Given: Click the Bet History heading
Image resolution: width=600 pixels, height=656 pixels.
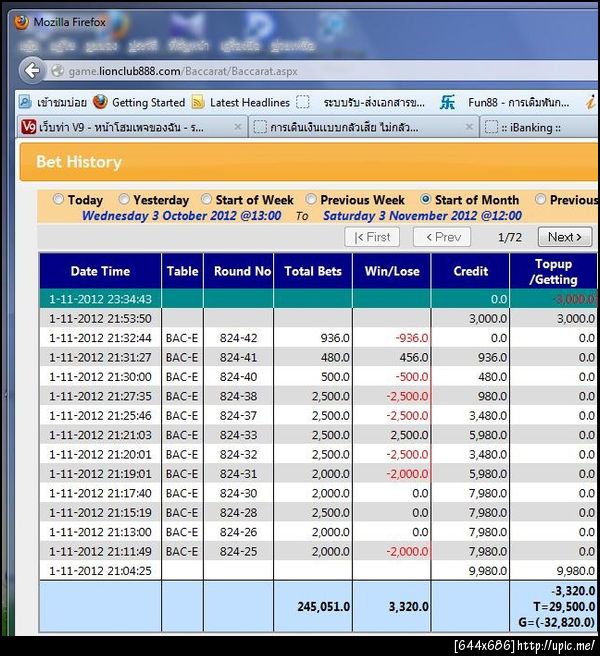Looking at the screenshot, I should click(x=79, y=162).
